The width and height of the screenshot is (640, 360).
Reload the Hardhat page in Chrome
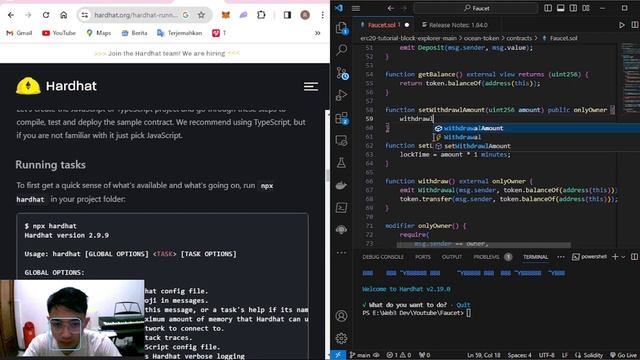coord(46,15)
